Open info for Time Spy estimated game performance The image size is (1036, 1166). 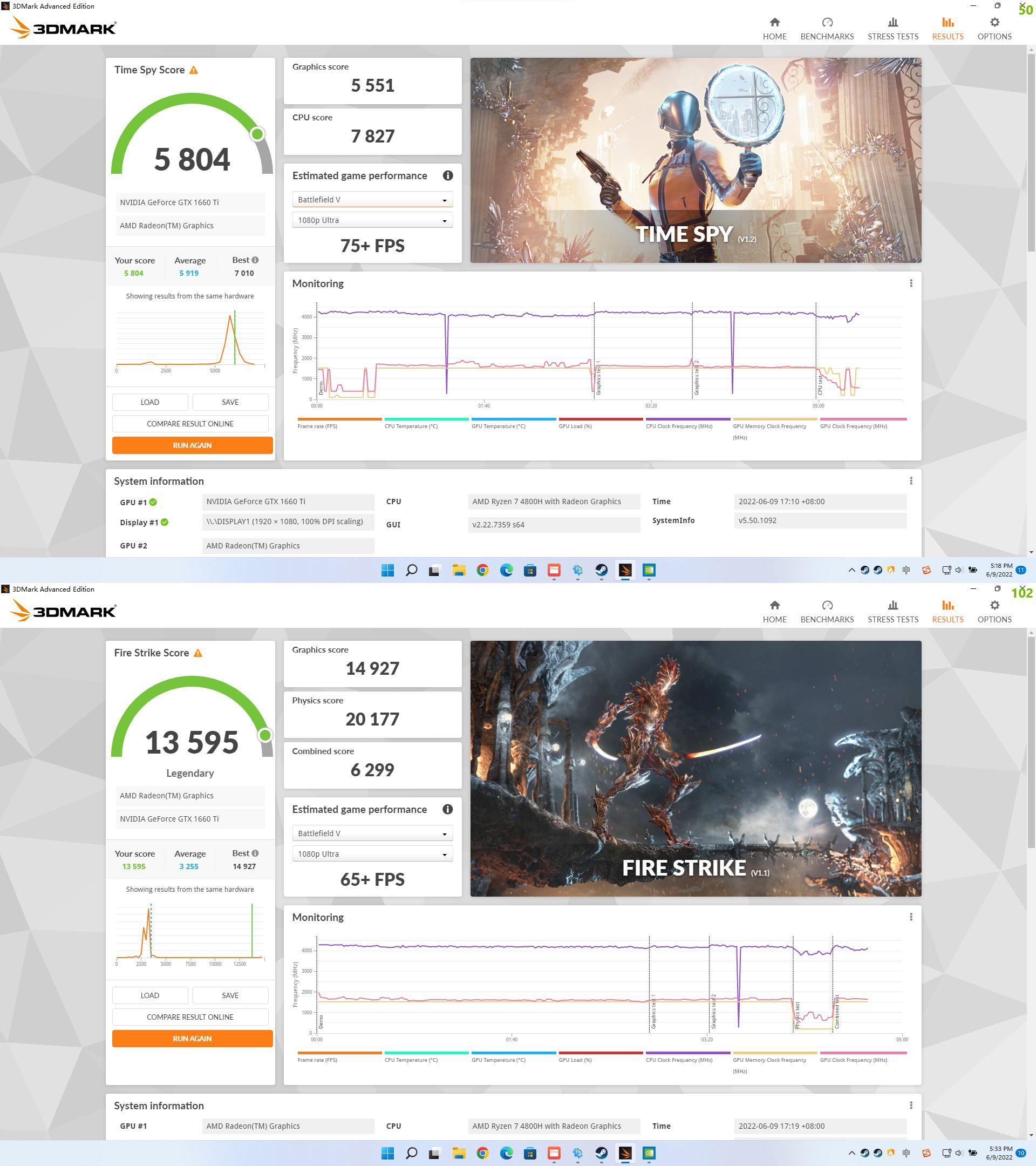point(447,175)
